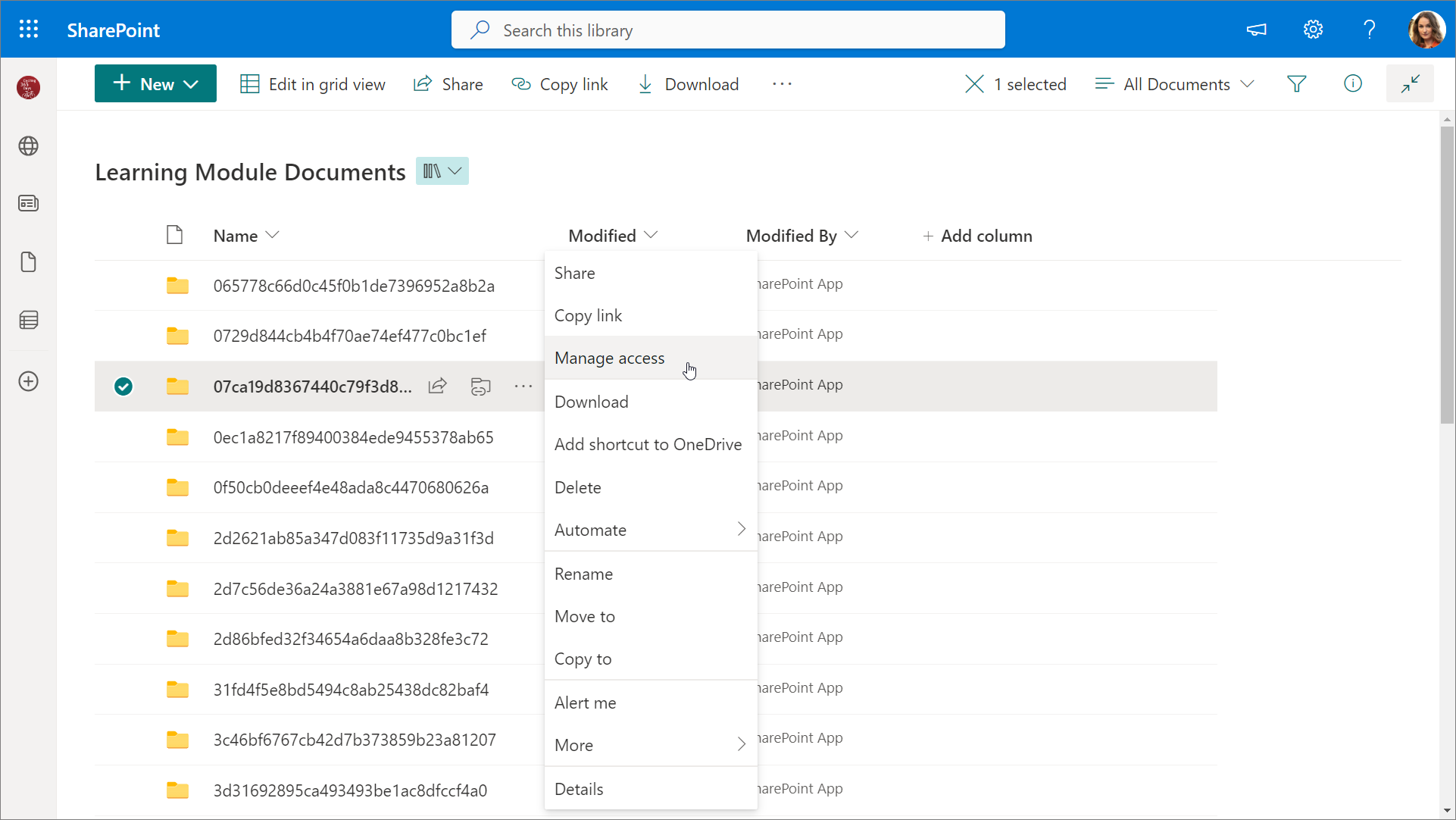Click the collapse content view arrows icon
The image size is (1456, 820).
point(1410,84)
